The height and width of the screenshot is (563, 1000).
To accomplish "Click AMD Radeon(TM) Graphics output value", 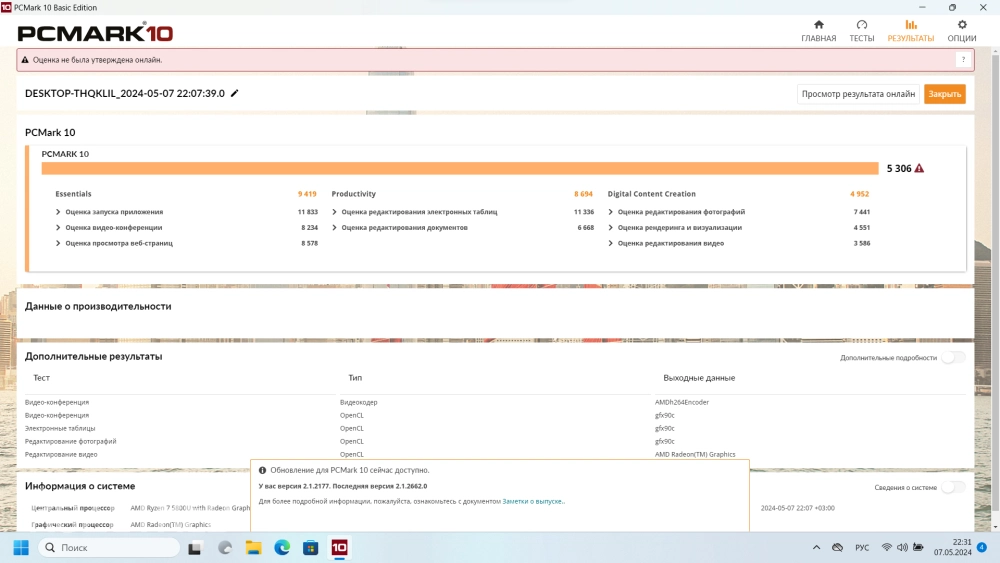I will (695, 455).
